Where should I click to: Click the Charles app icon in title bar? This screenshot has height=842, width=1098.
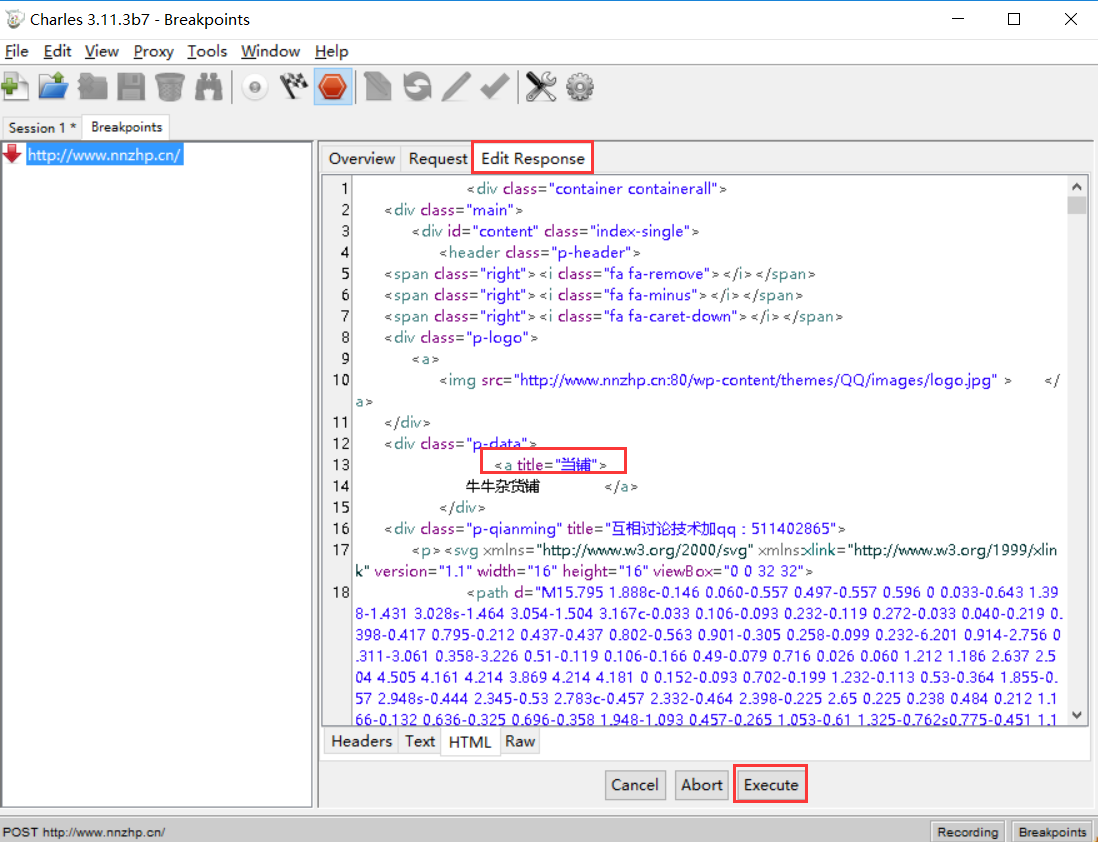(14, 19)
